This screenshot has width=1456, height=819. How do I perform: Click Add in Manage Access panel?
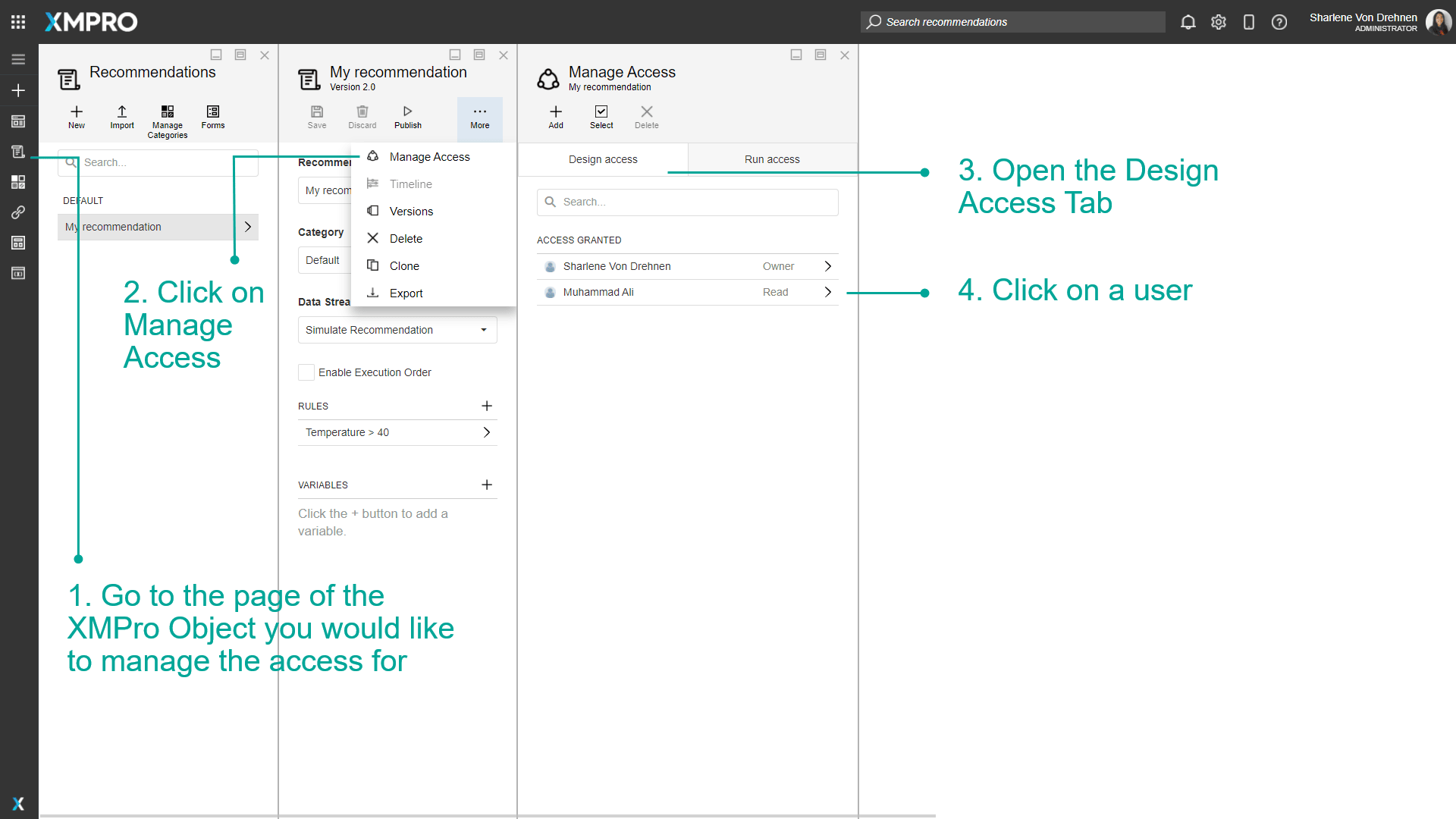tap(555, 116)
